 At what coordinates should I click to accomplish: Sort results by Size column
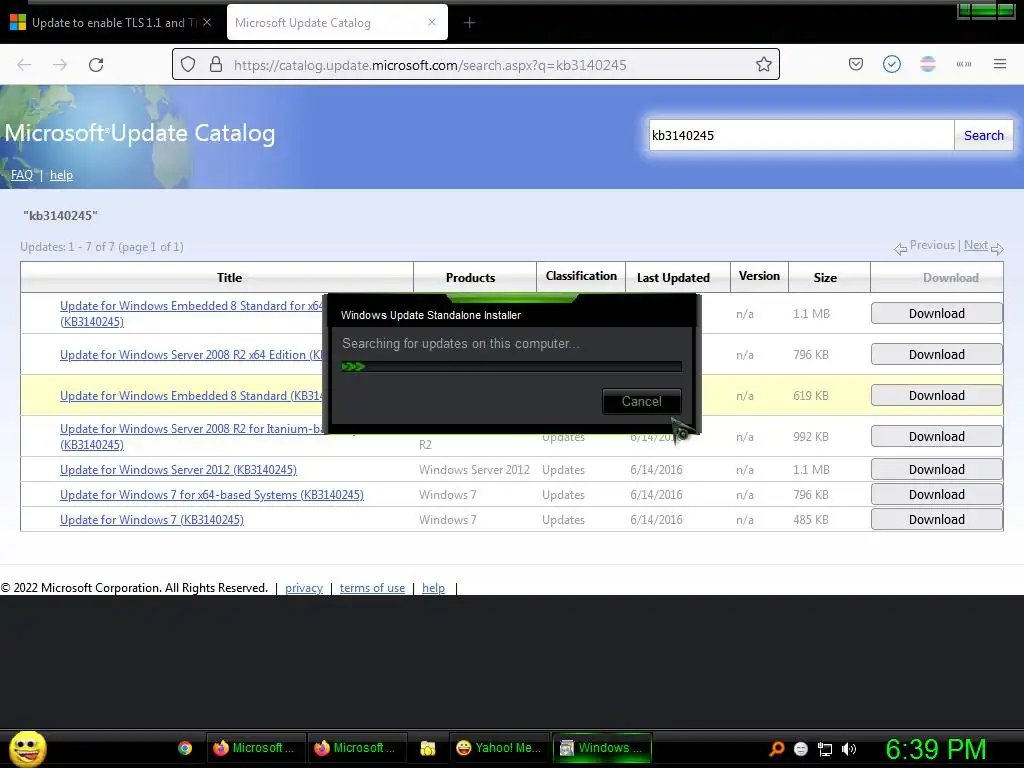[x=825, y=278]
